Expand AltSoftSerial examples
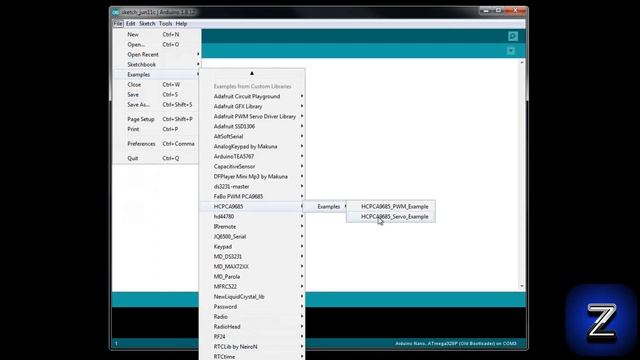The height and width of the screenshot is (360, 640). click(252, 136)
